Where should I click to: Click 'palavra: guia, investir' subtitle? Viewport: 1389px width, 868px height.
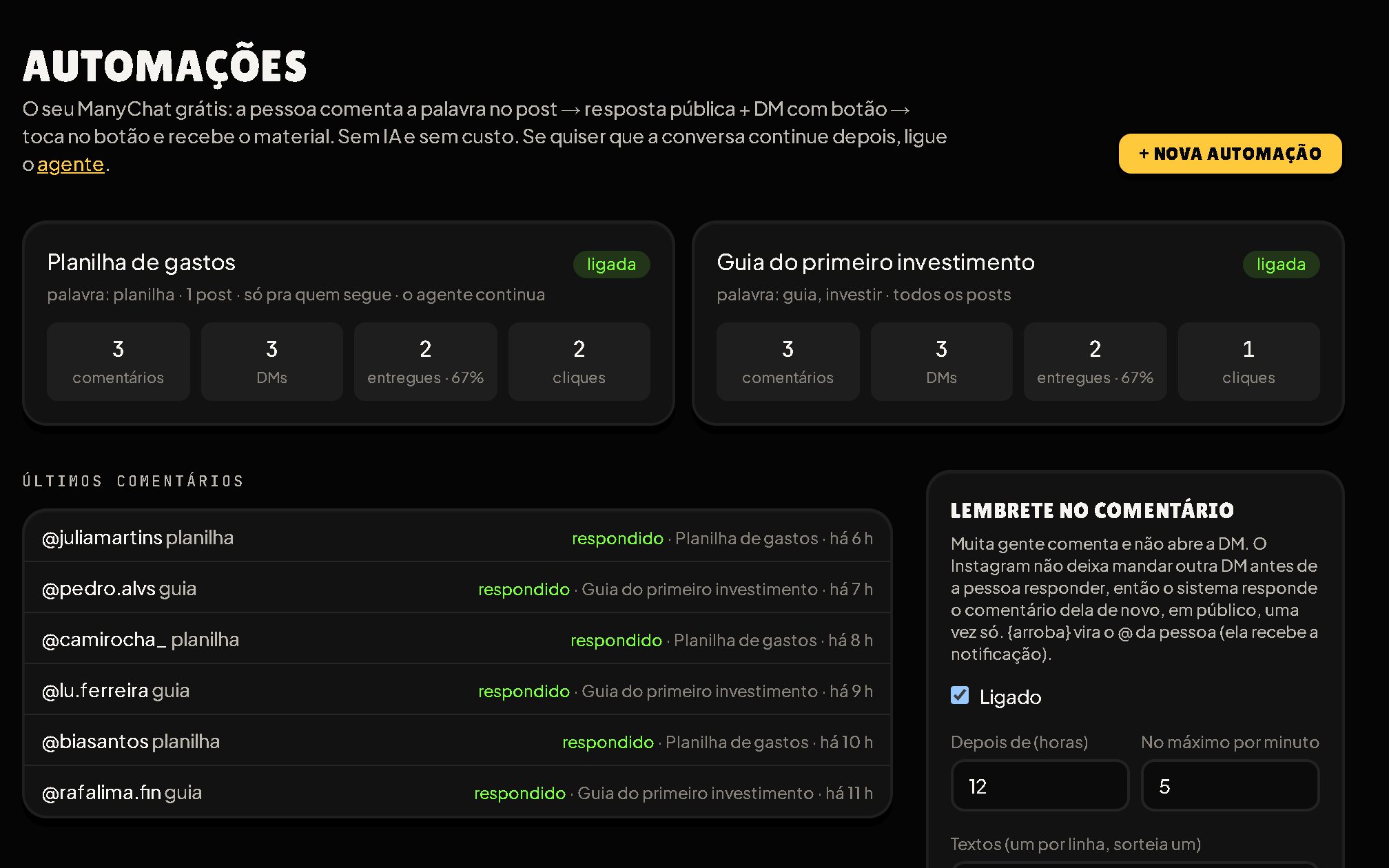799,295
